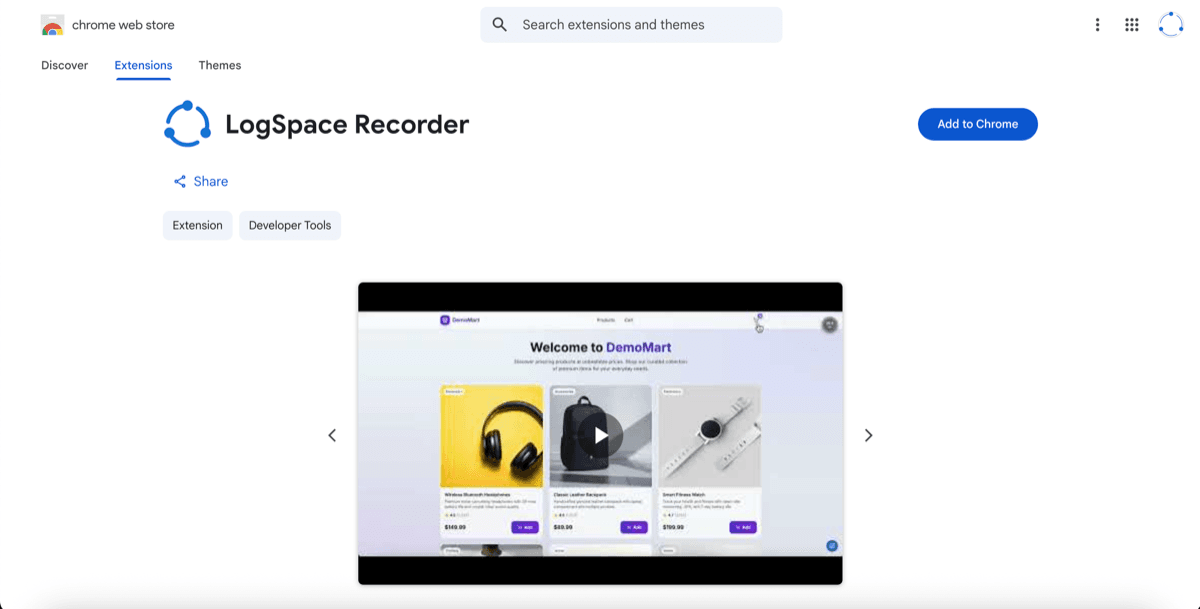Select the Developer Tools category chip
Screen dimensions: 1200x609
(290, 225)
